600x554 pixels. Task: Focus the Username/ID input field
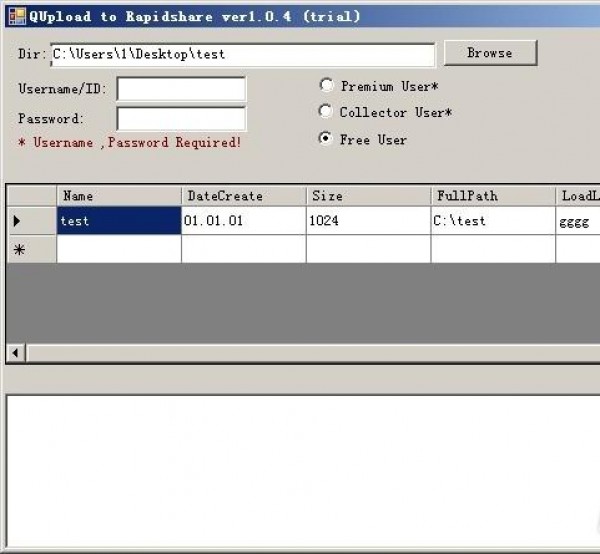pos(181,89)
